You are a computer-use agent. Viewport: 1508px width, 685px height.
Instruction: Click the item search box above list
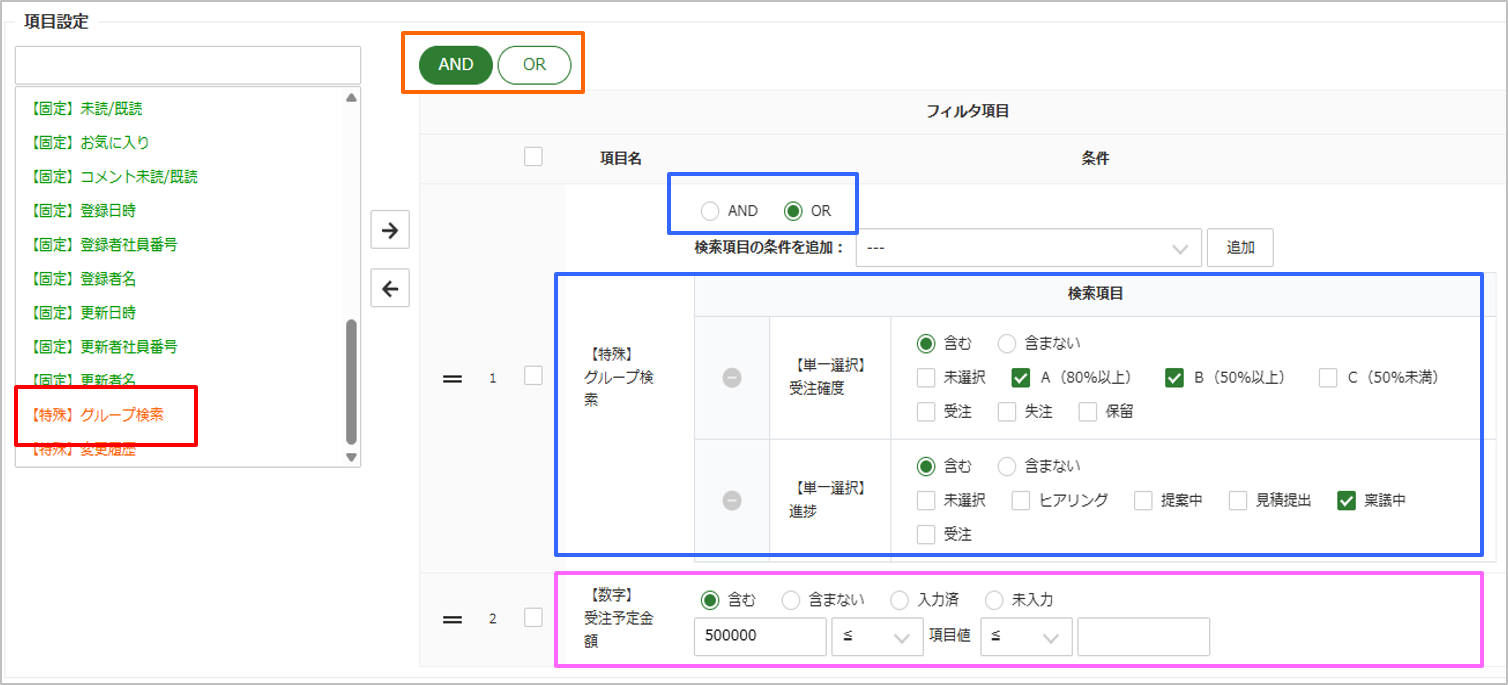point(187,65)
